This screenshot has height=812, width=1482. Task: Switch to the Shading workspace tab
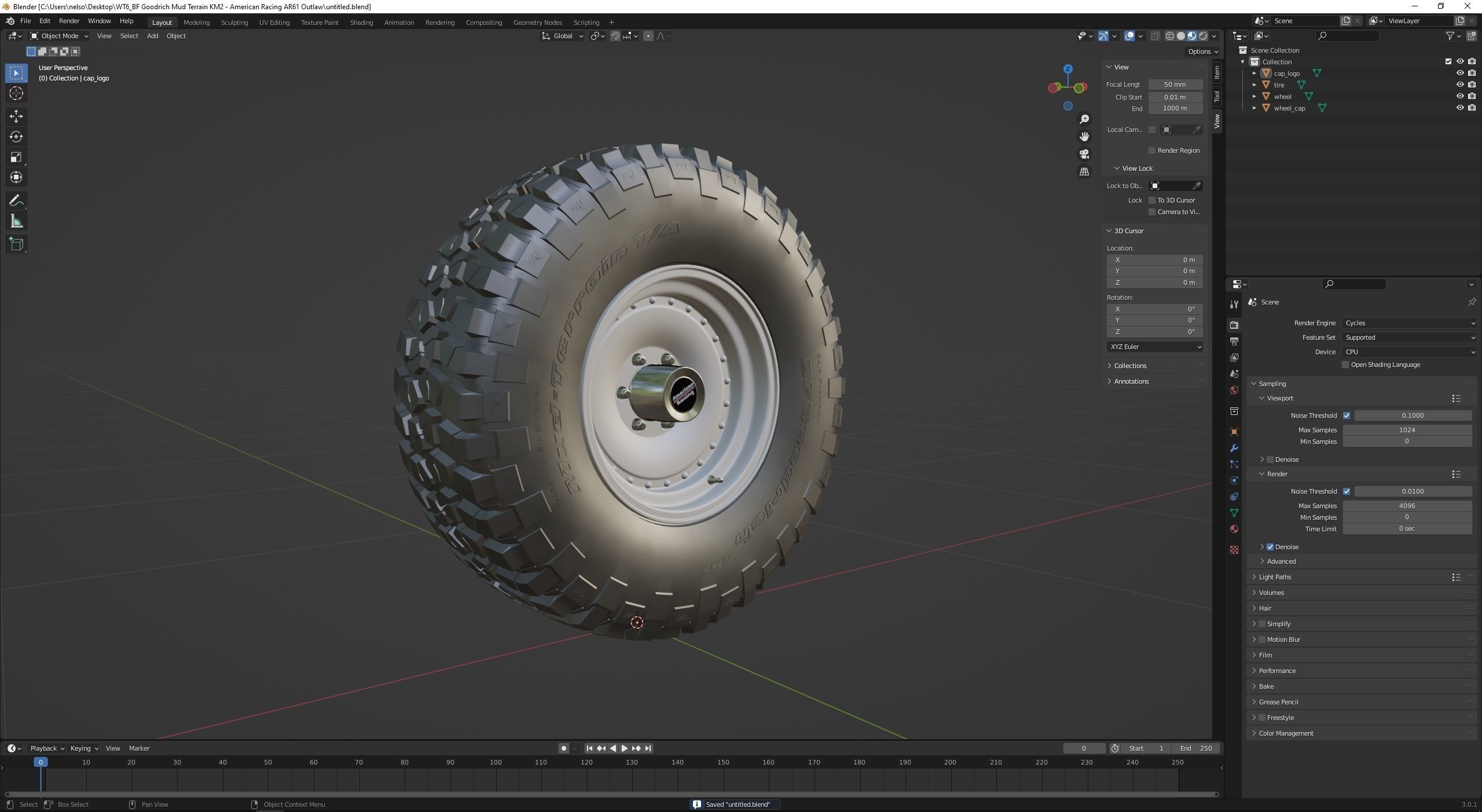[361, 23]
